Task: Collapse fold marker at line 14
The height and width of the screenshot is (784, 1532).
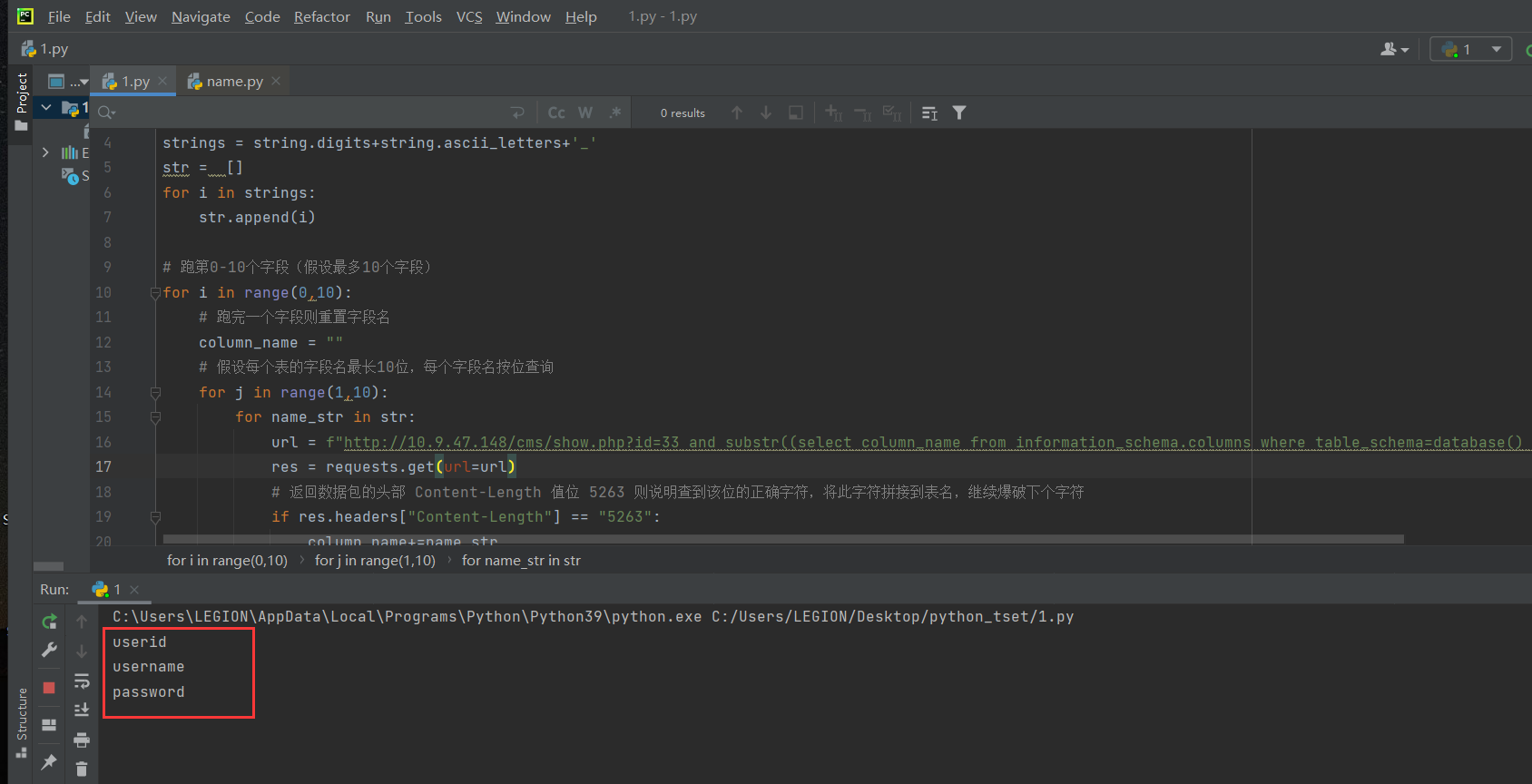Action: point(155,393)
